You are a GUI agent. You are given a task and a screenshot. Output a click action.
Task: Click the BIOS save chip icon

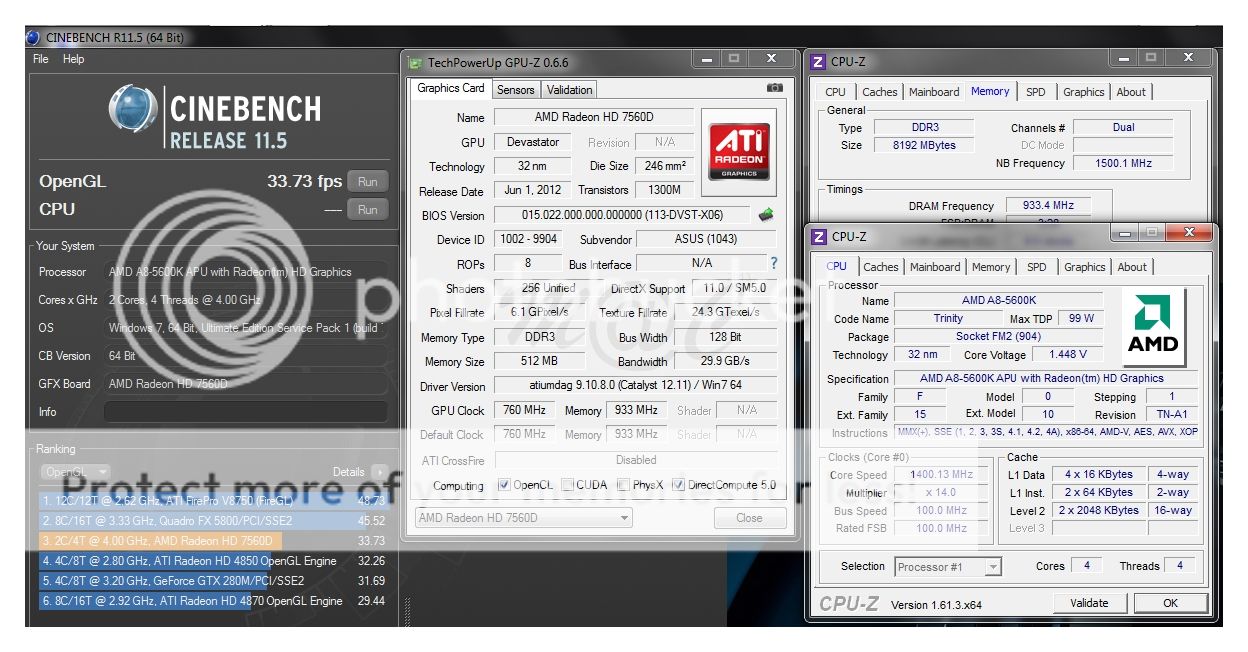[766, 214]
